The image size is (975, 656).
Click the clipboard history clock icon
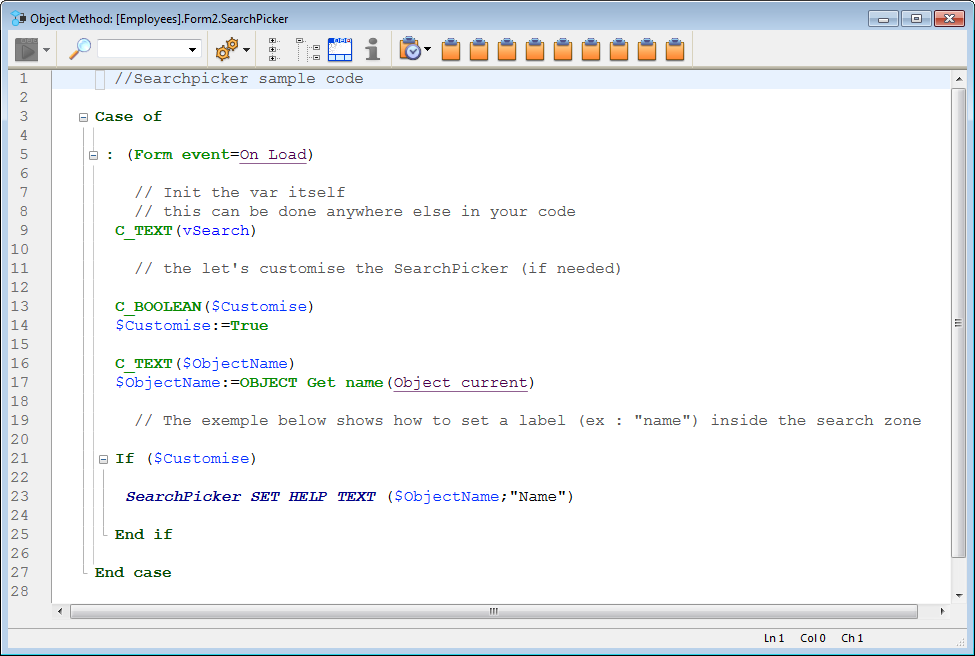[x=410, y=49]
